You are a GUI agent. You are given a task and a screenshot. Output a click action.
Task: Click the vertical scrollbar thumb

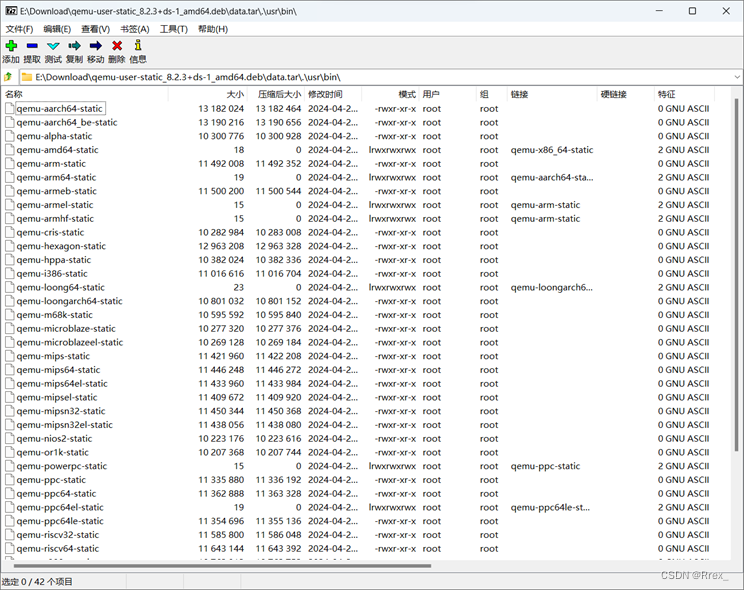click(737, 275)
